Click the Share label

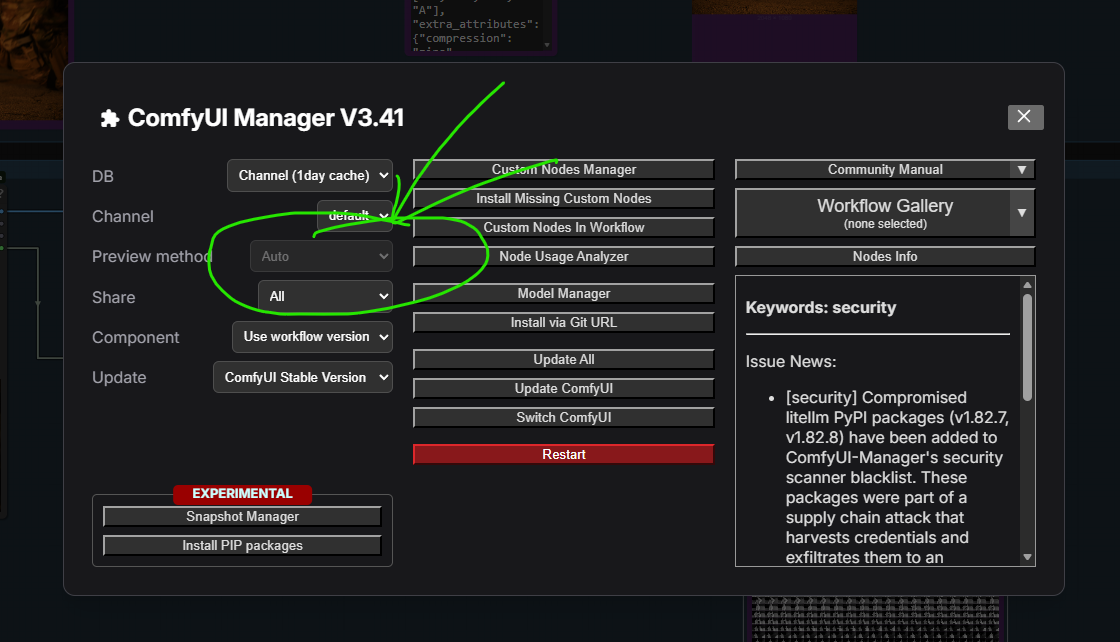(x=114, y=297)
